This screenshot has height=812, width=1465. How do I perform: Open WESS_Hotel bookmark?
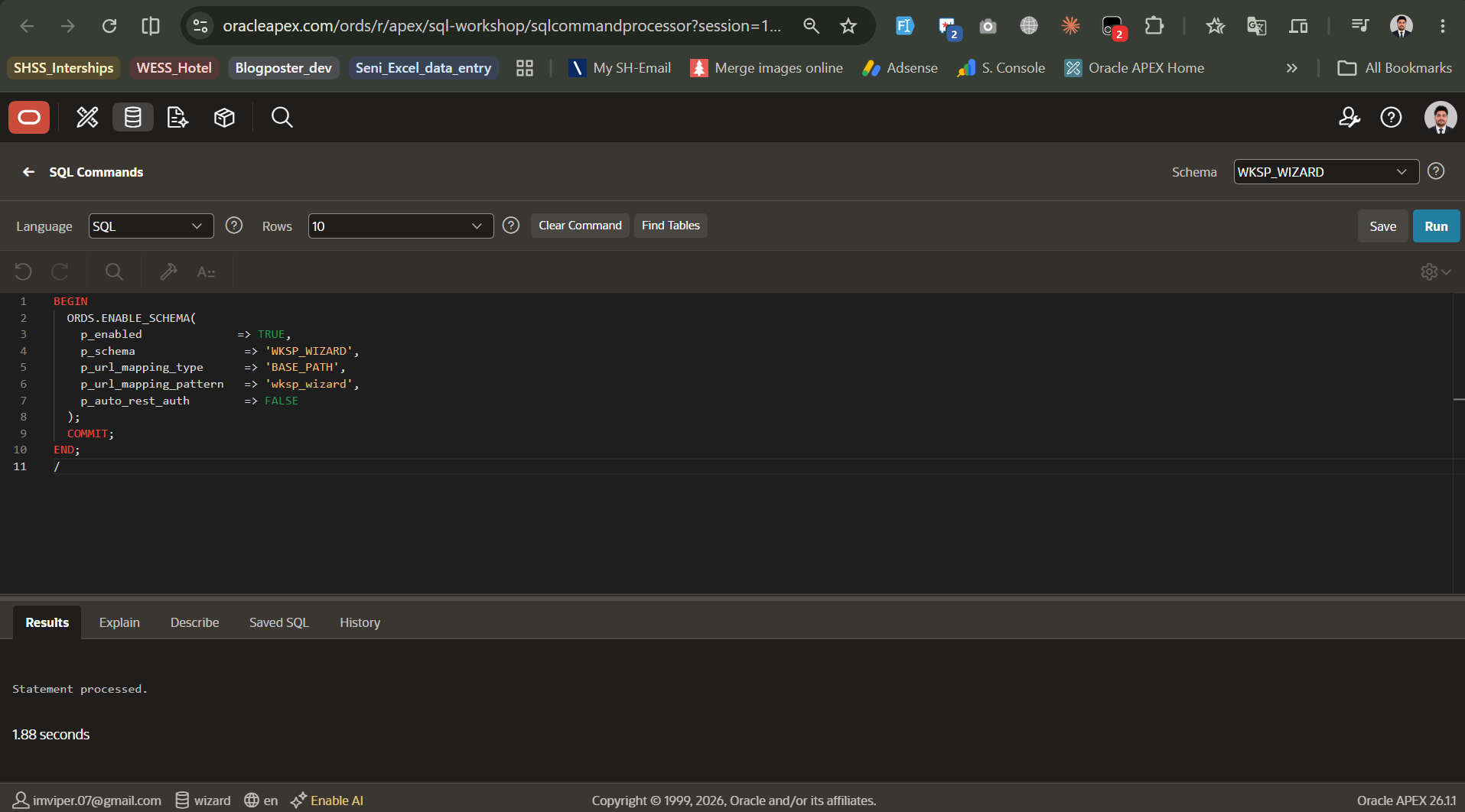(174, 68)
